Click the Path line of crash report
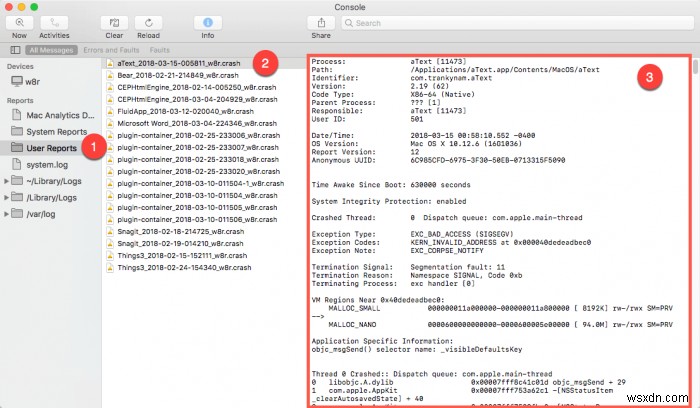The image size is (700, 408). [x=455, y=70]
